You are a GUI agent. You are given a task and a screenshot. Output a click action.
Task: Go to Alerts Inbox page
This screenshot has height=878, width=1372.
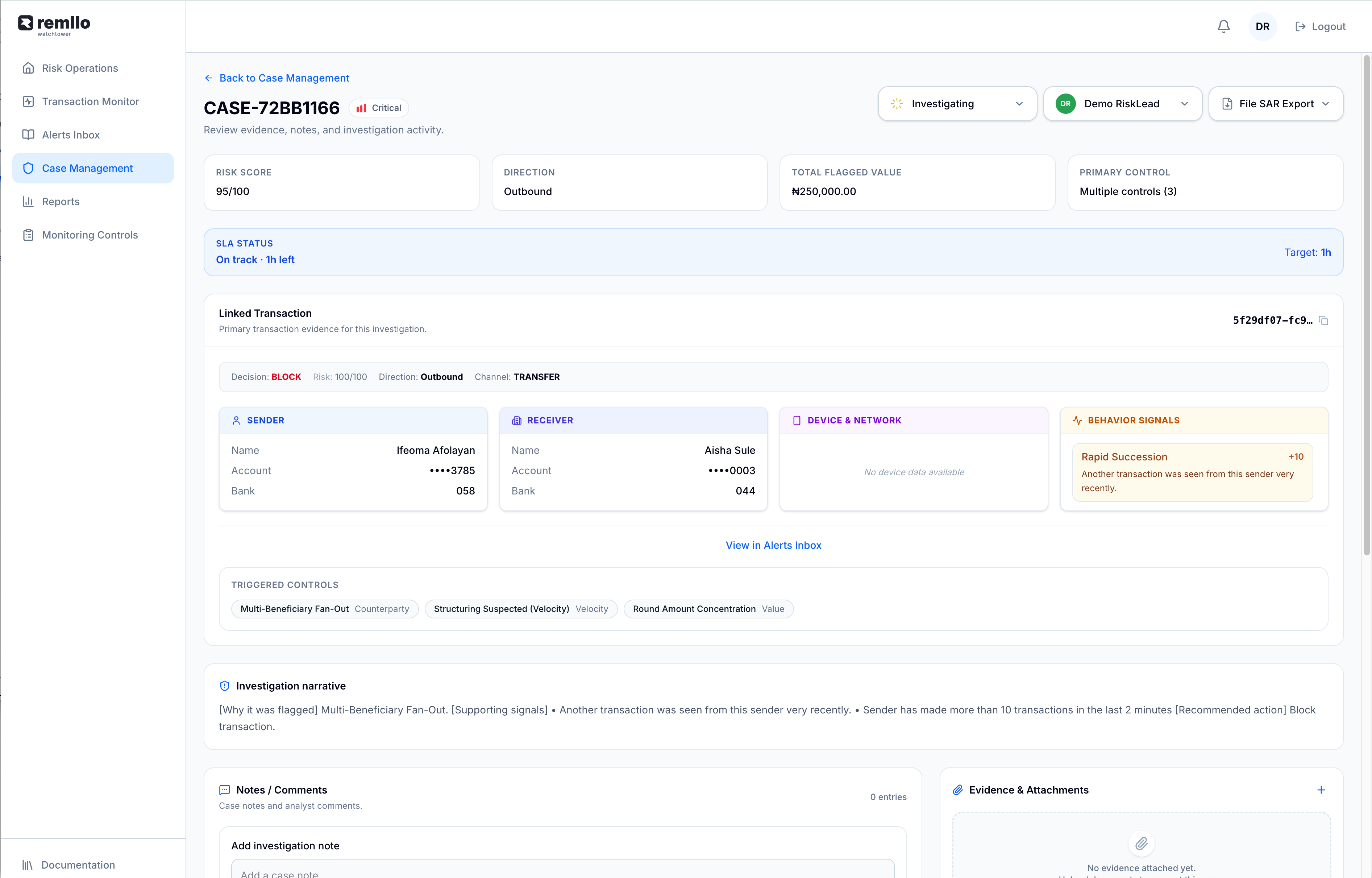(71, 134)
